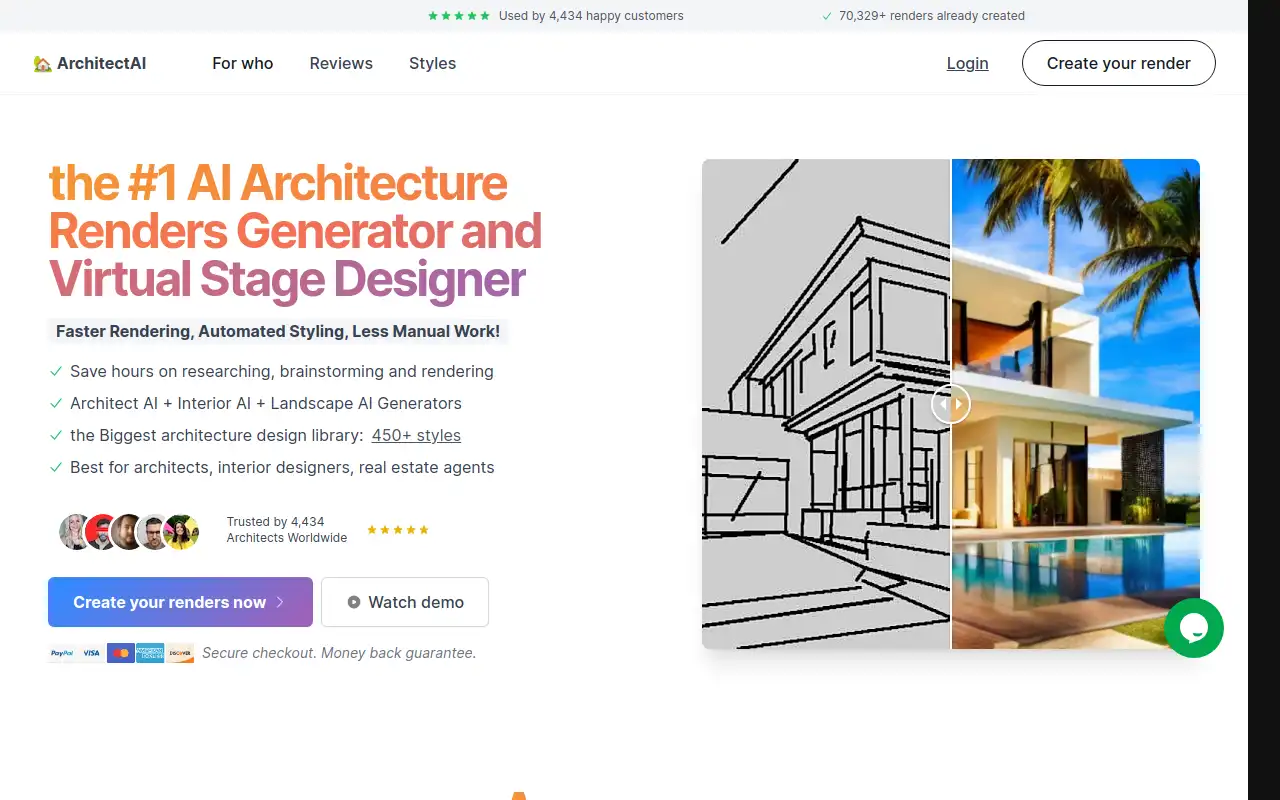Play the Watch demo video
1280x800 pixels.
click(405, 602)
